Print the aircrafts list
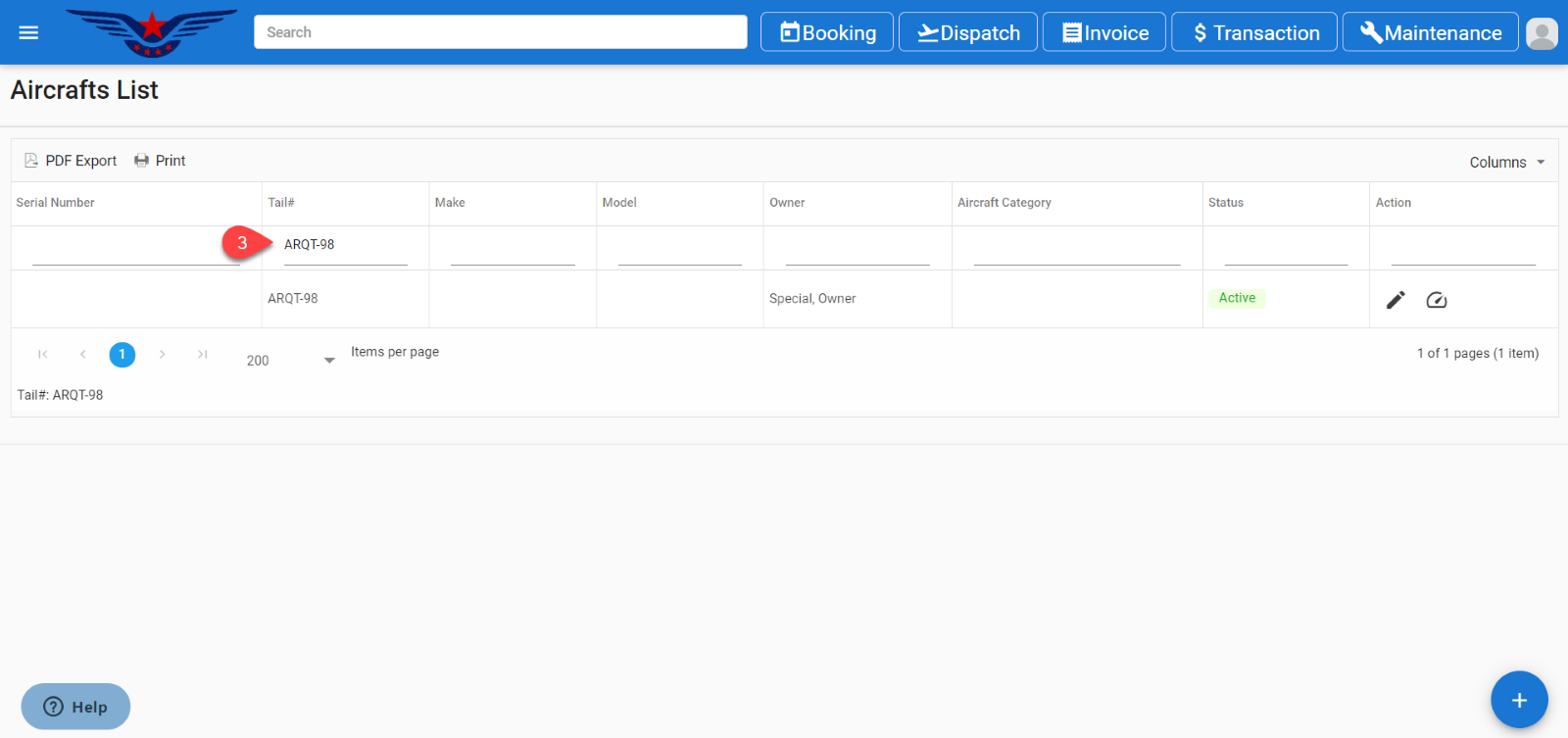The height and width of the screenshot is (738, 1568). [160, 161]
